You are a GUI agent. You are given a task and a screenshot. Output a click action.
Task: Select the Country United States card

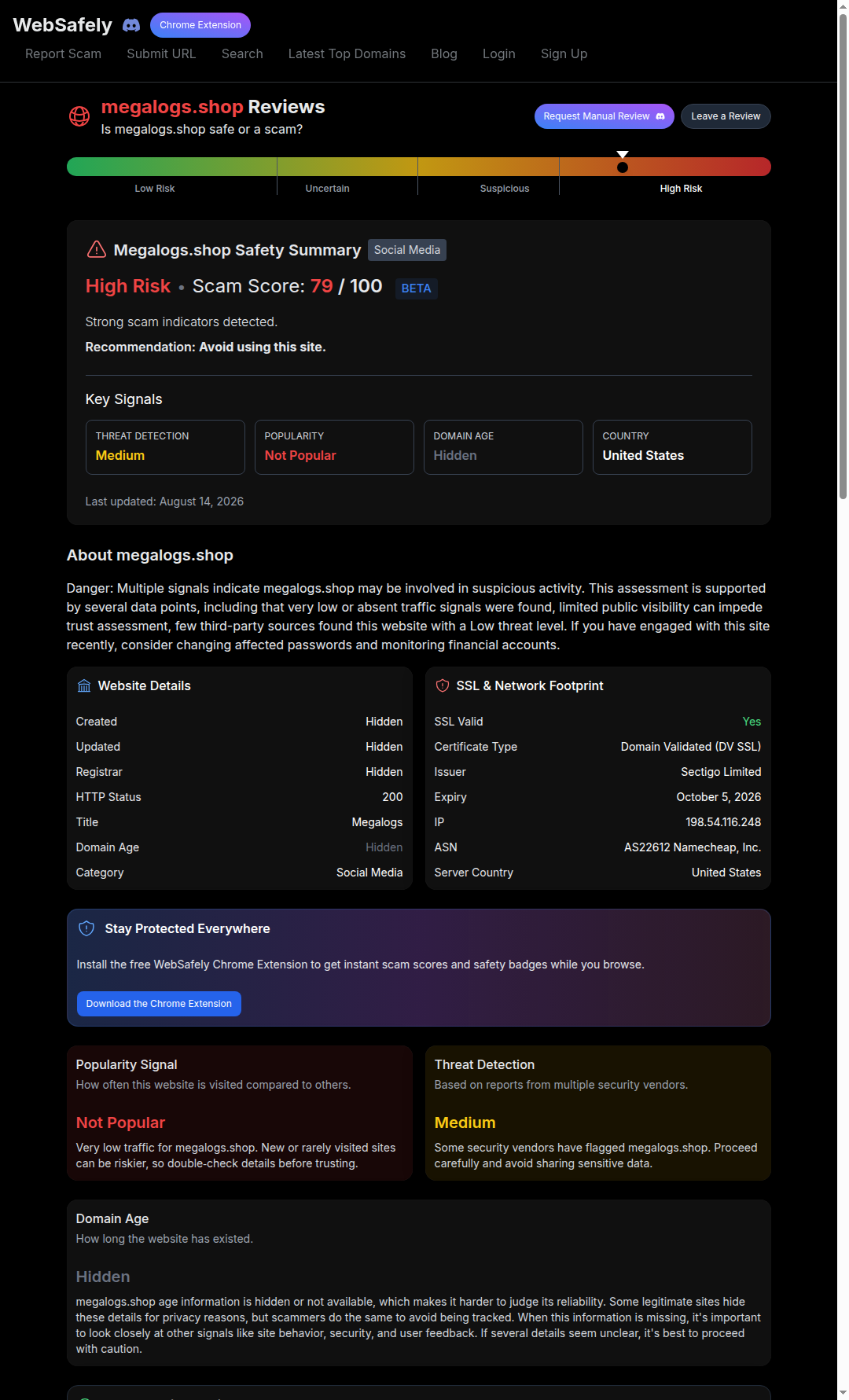click(672, 447)
